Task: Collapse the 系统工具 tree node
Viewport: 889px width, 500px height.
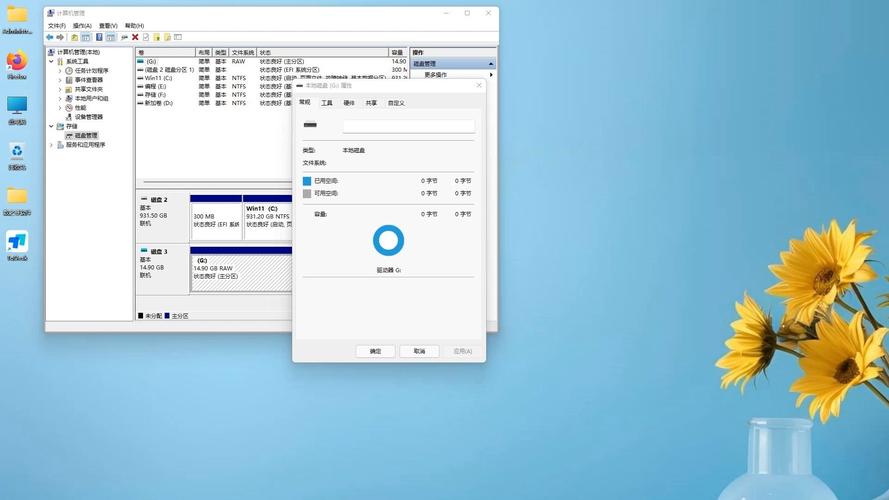Action: (51, 61)
